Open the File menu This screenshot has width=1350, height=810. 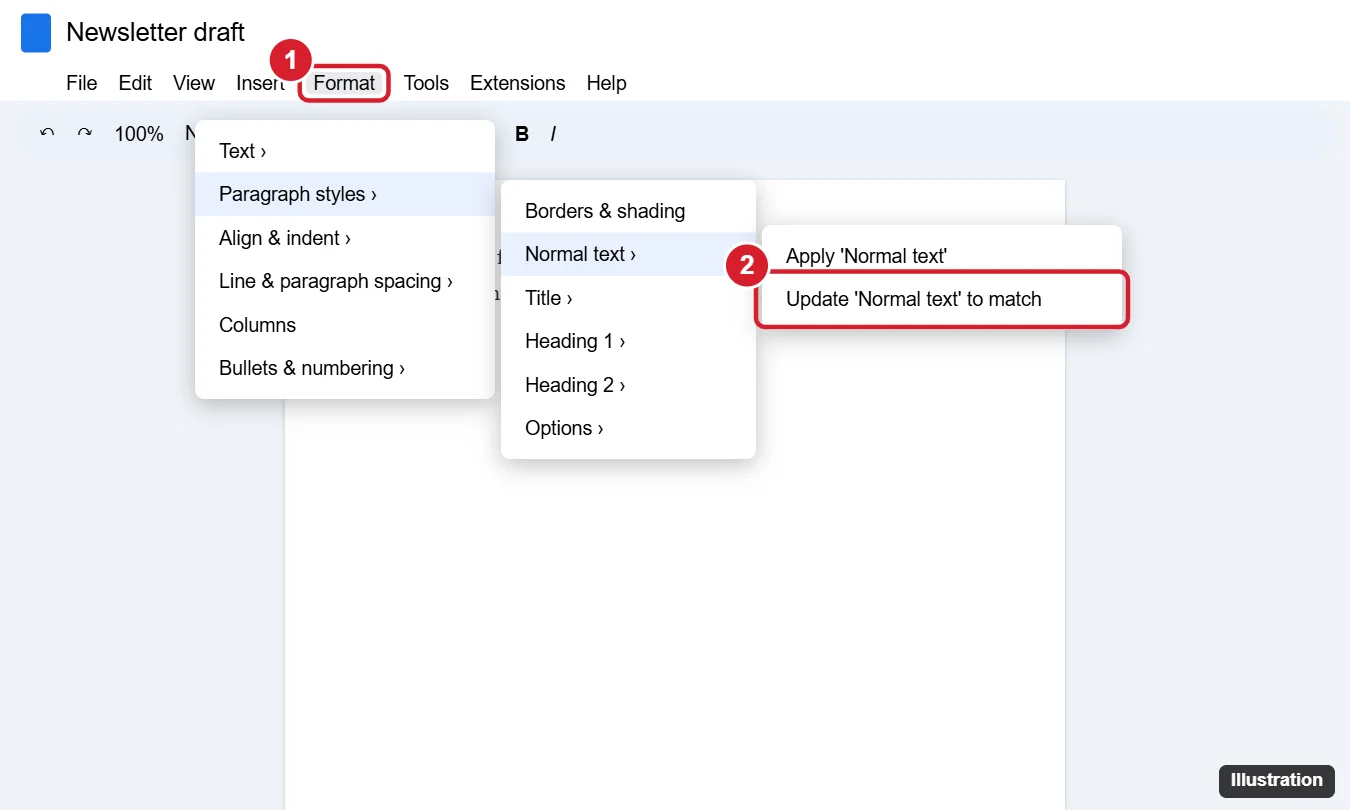pos(82,83)
